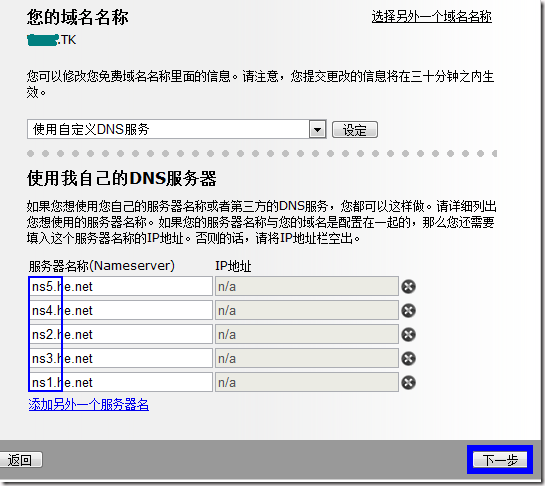Click IP address field beside ns4.he.net
This screenshot has height=486, width=545.
click(307, 310)
